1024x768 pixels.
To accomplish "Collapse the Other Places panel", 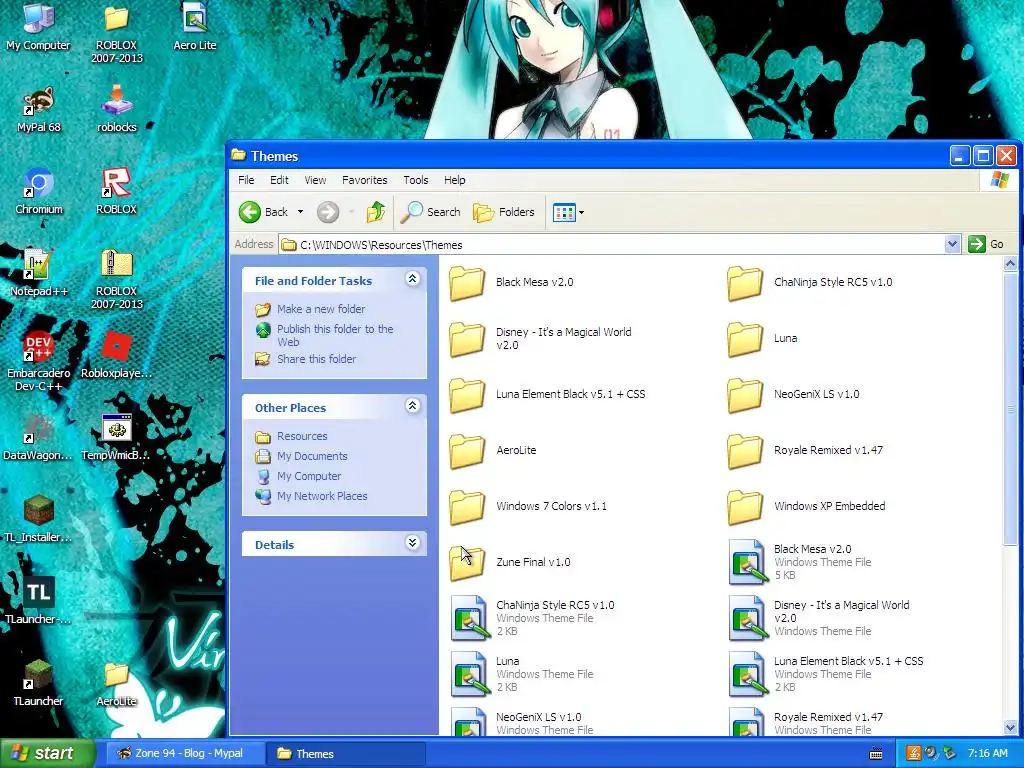I will tap(412, 406).
